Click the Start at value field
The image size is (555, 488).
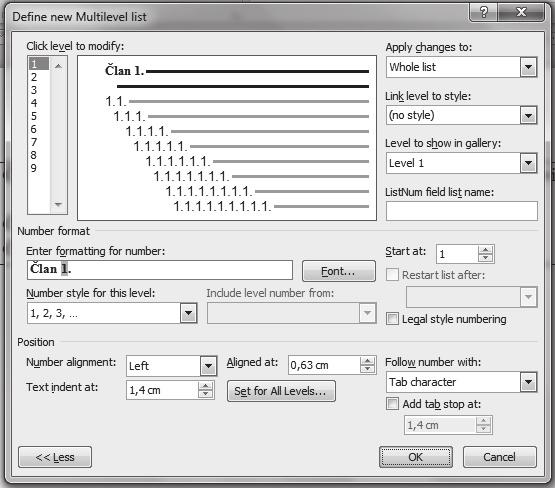[x=457, y=254]
